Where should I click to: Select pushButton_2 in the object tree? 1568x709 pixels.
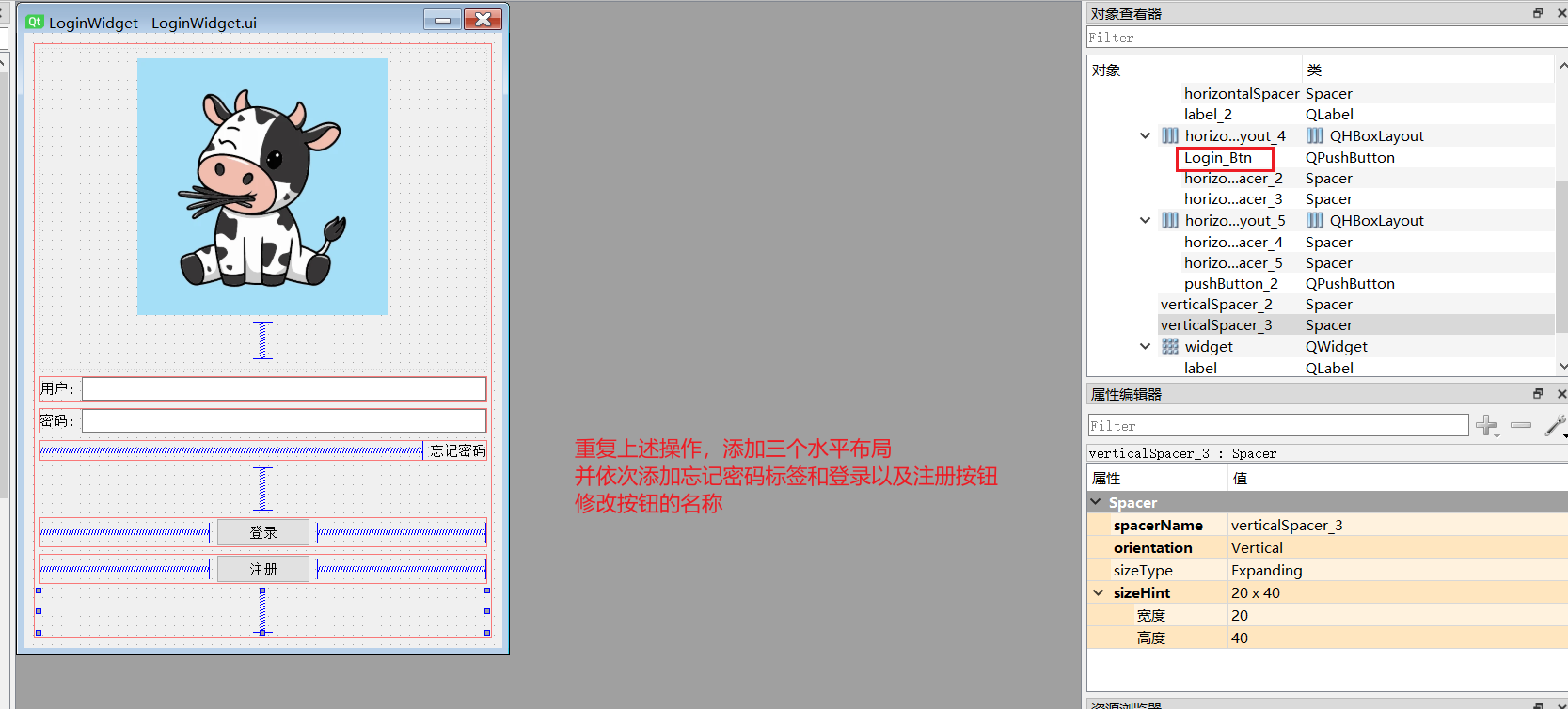point(1231,284)
